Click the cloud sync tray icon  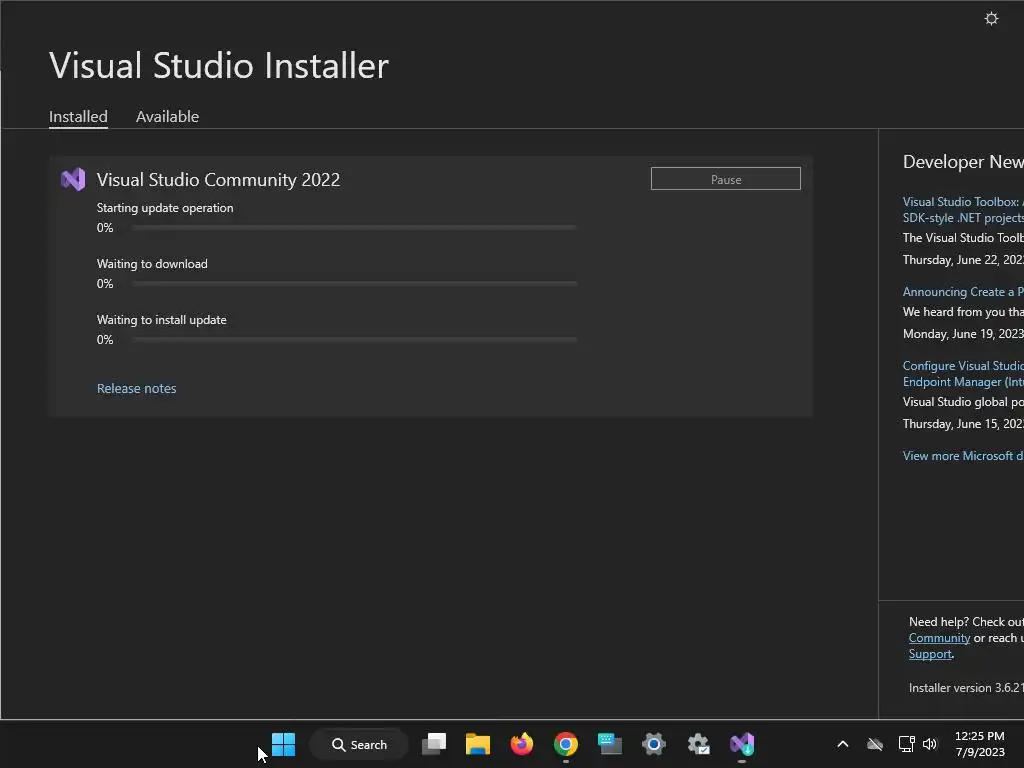874,744
